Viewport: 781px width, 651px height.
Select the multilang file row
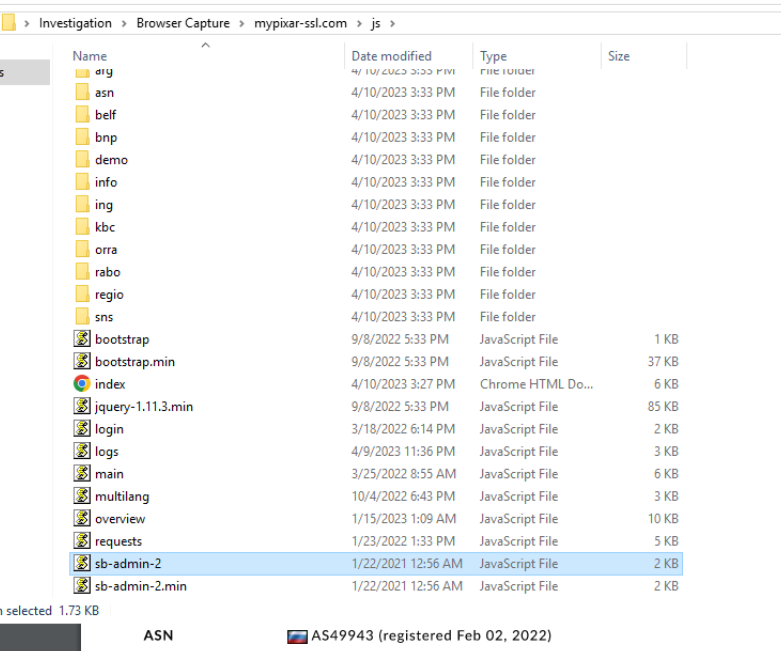[x=122, y=496]
